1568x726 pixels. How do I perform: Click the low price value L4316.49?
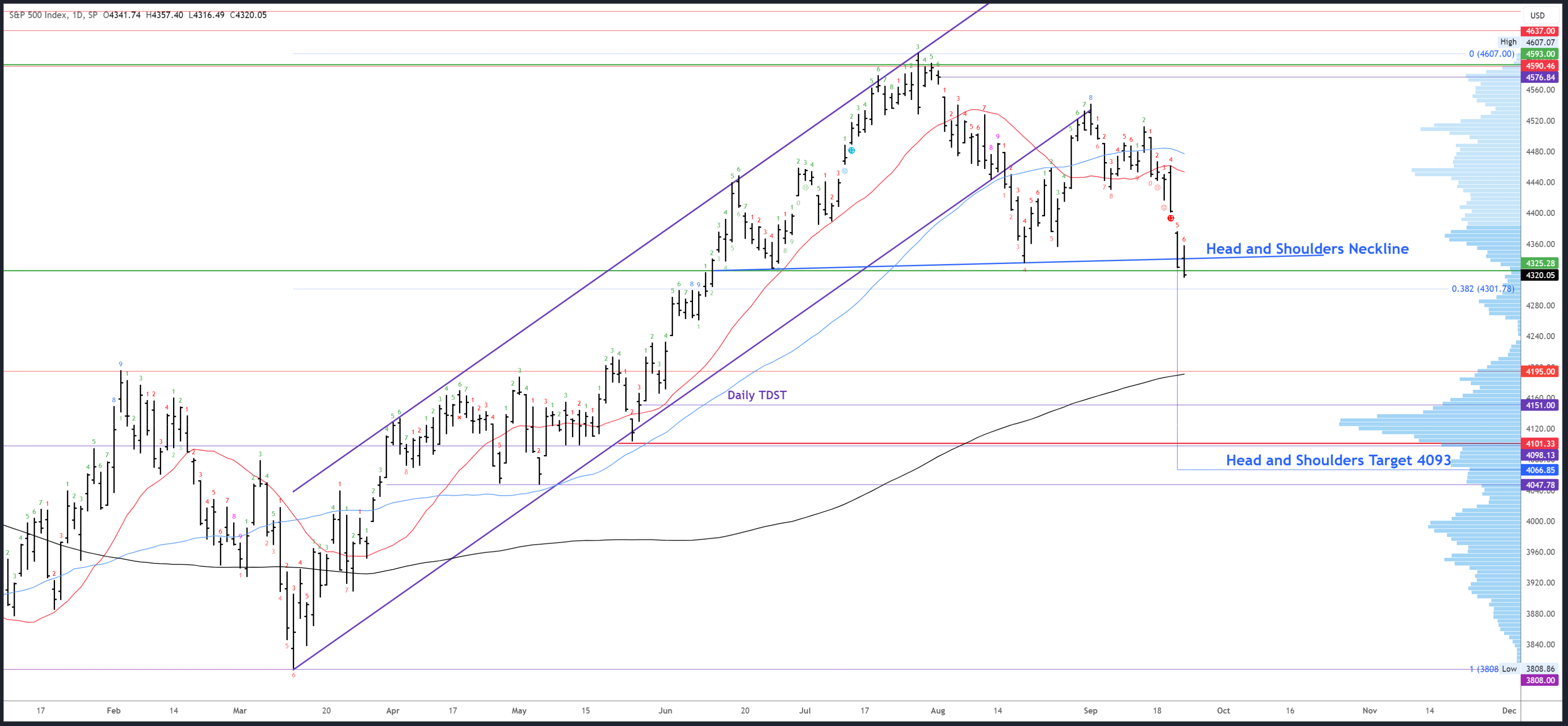(206, 15)
